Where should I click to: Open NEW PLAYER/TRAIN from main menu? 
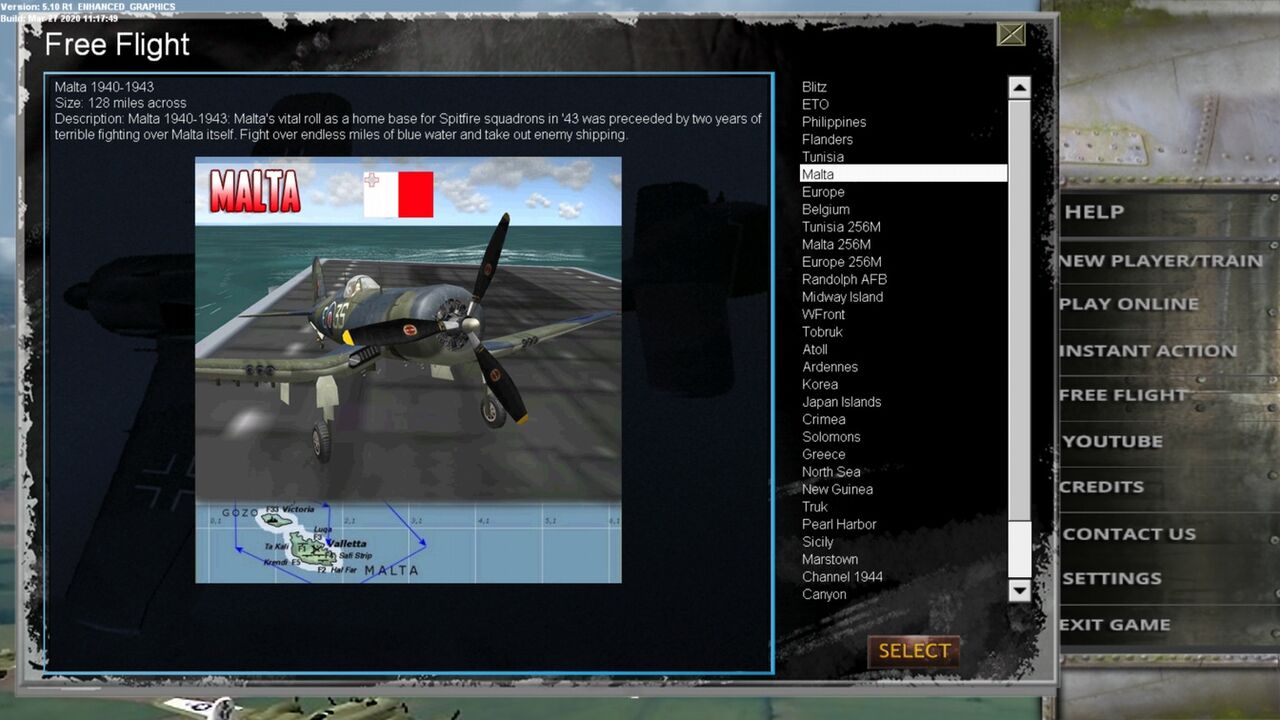tap(1161, 260)
